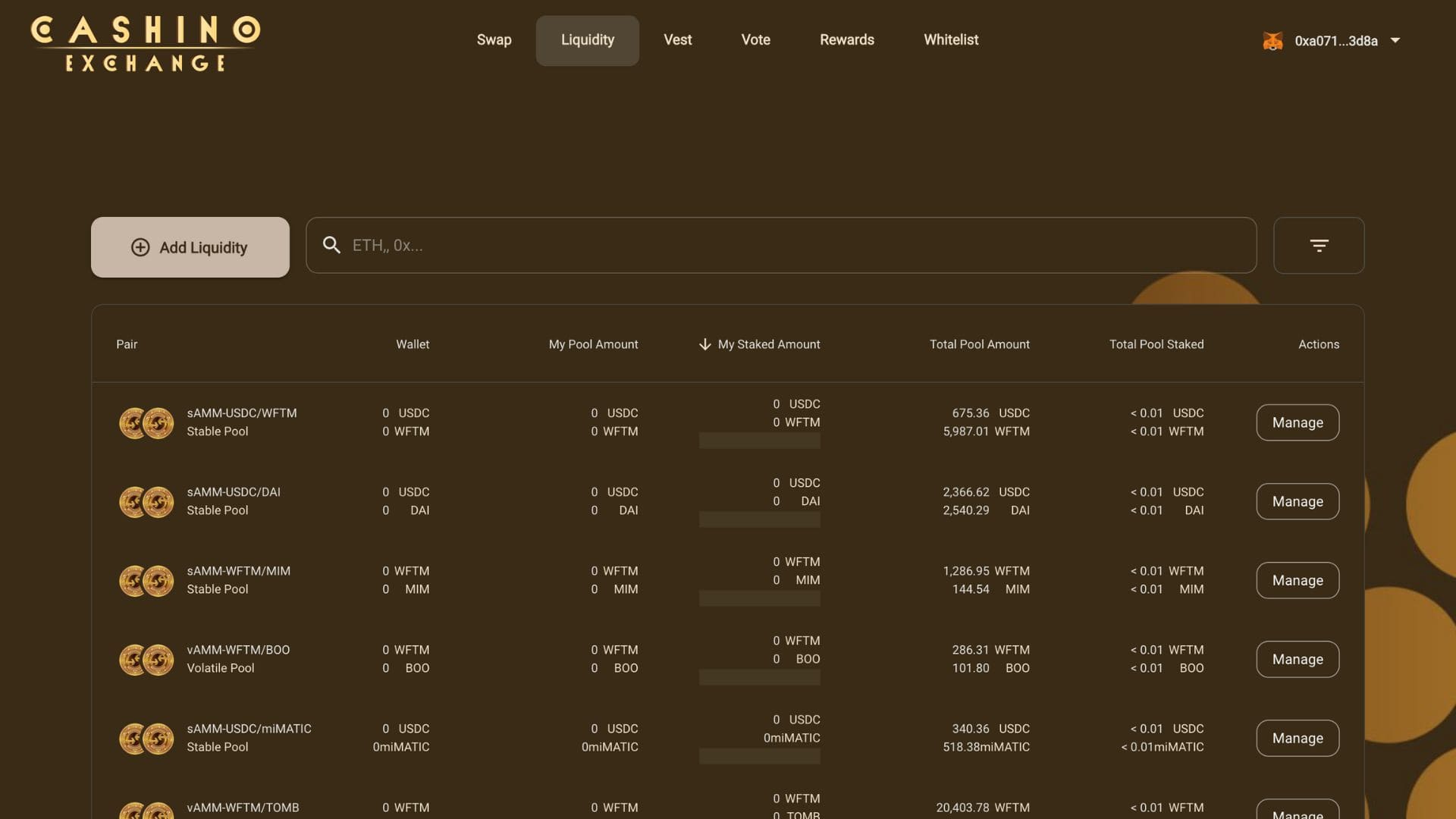1456x819 pixels.
Task: Focus the ETH, 0x... search field
Action: point(781,246)
